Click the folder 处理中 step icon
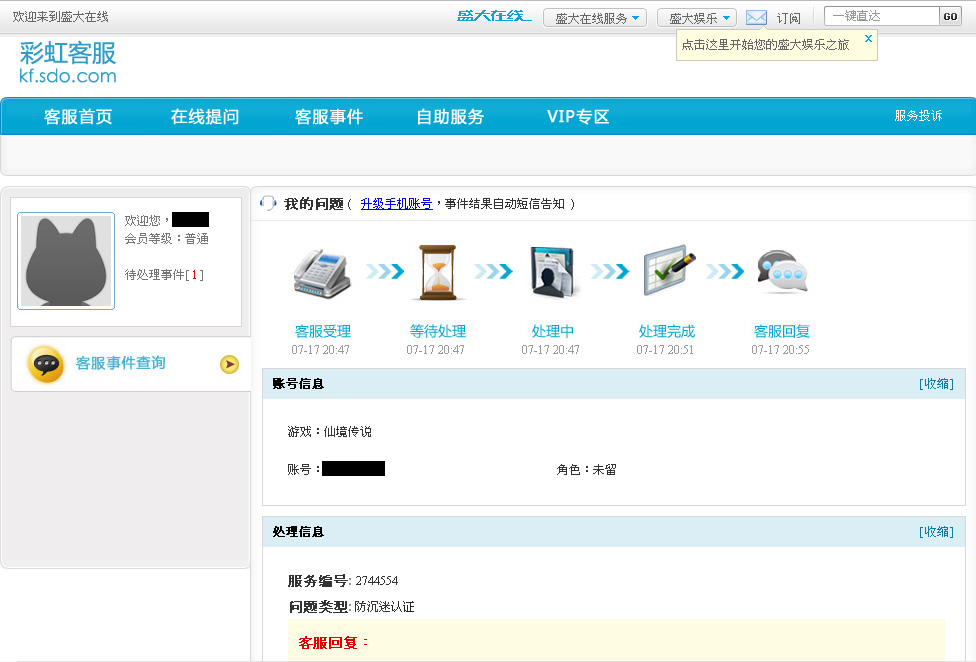Image resolution: width=976 pixels, height=662 pixels. tap(552, 273)
